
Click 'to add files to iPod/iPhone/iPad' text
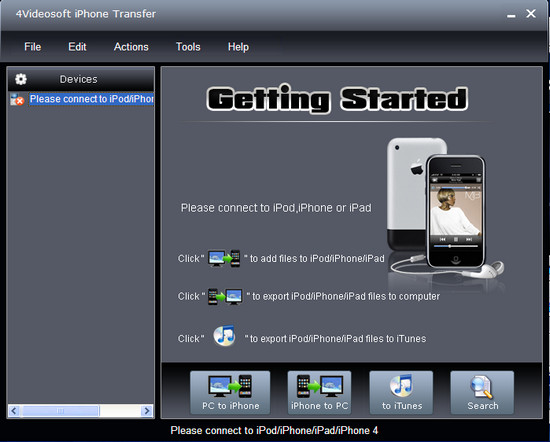coord(317,259)
